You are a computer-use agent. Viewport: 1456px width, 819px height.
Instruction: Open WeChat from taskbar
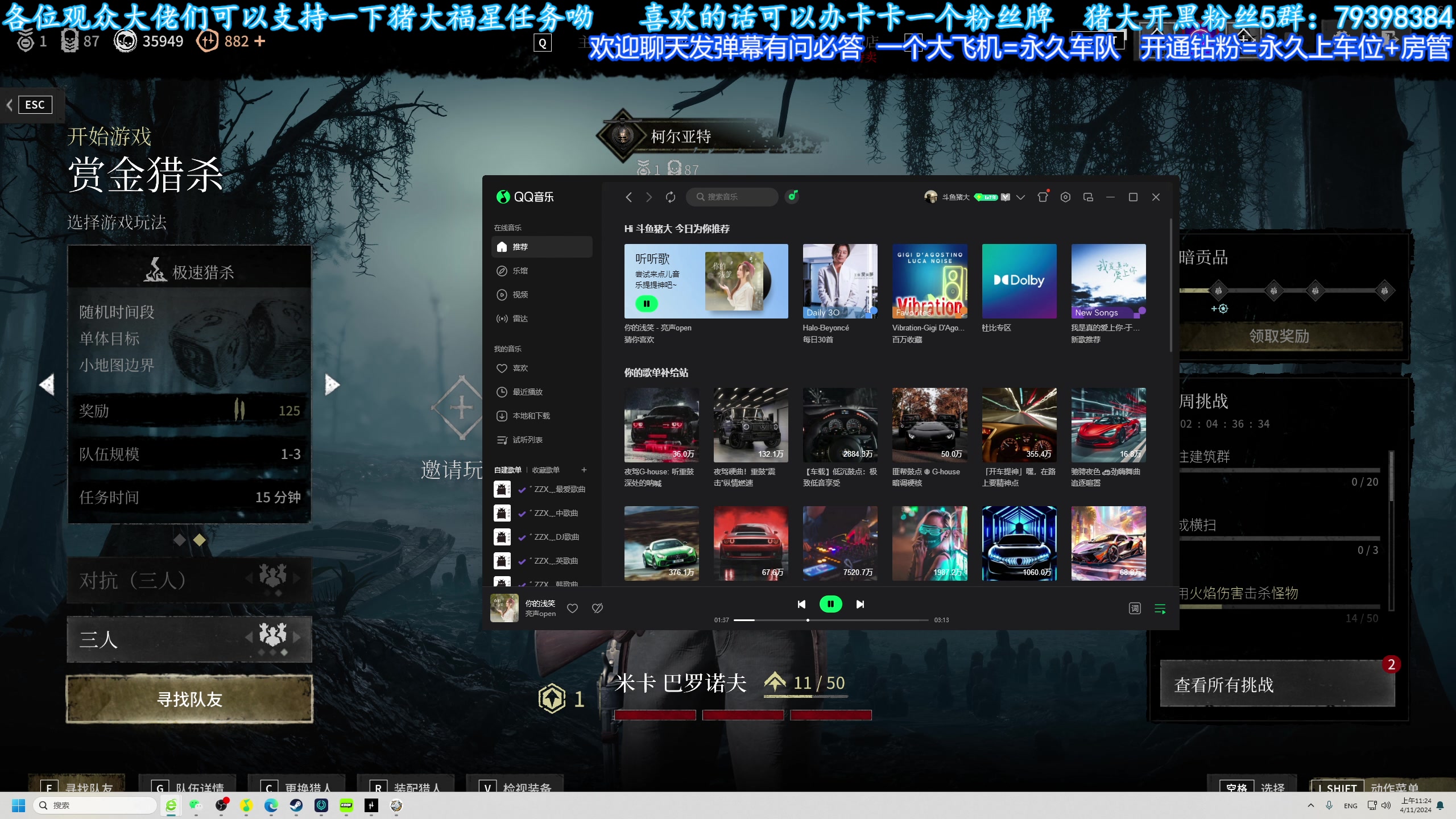tap(196, 805)
